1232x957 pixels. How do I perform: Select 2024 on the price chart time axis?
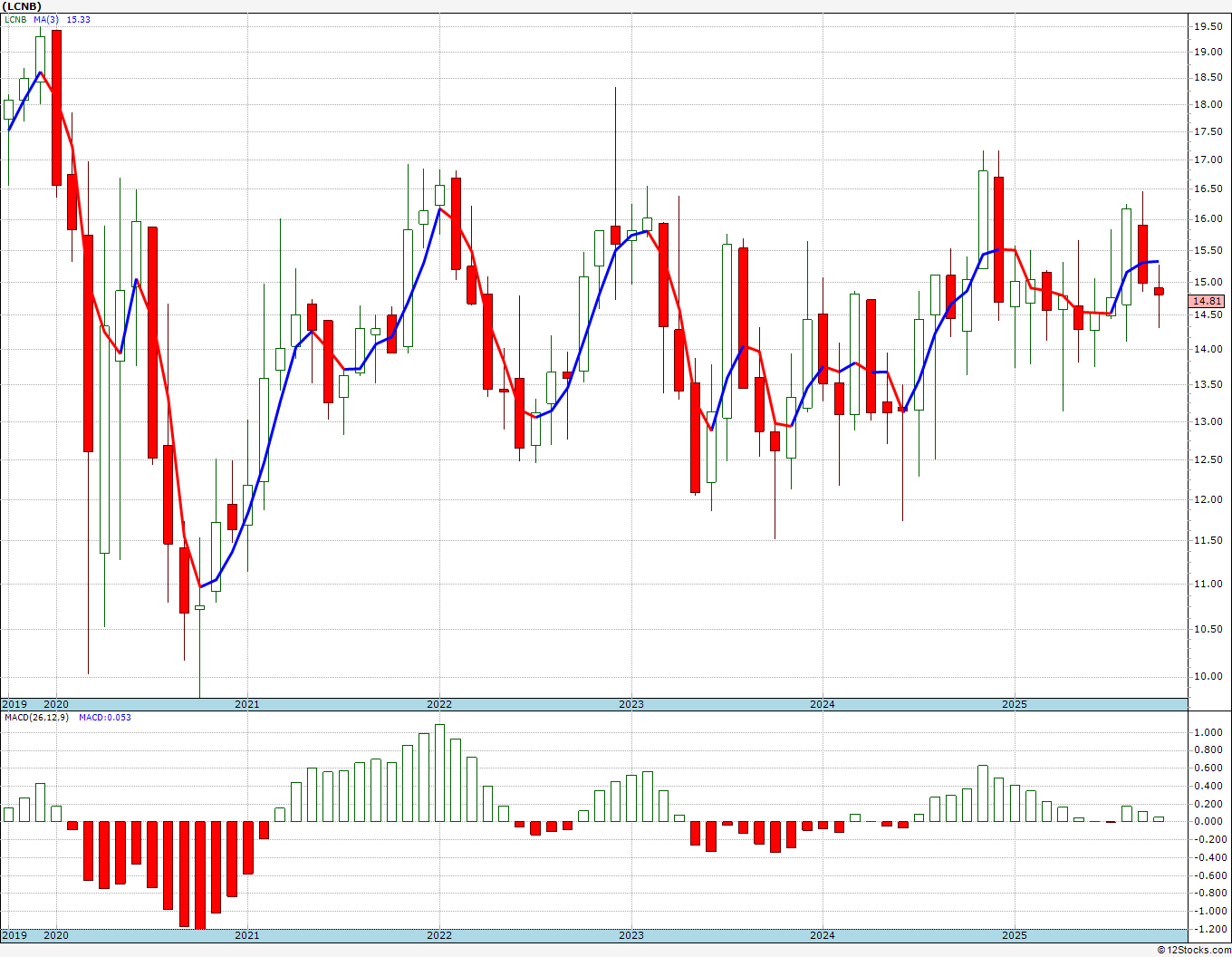823,704
